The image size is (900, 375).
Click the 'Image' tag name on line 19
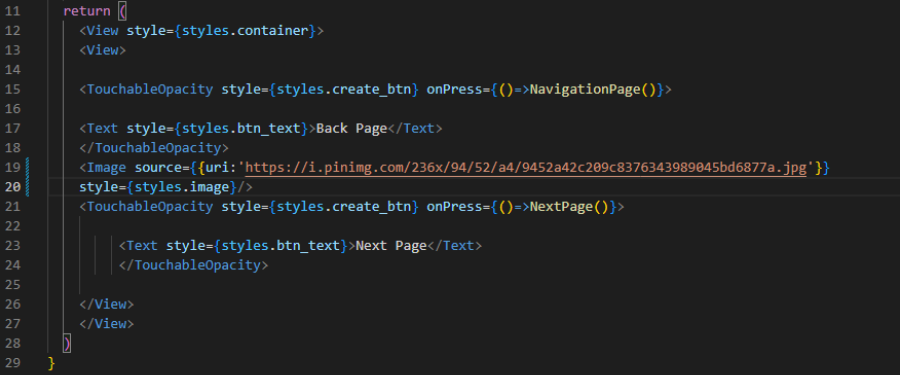[107, 168]
